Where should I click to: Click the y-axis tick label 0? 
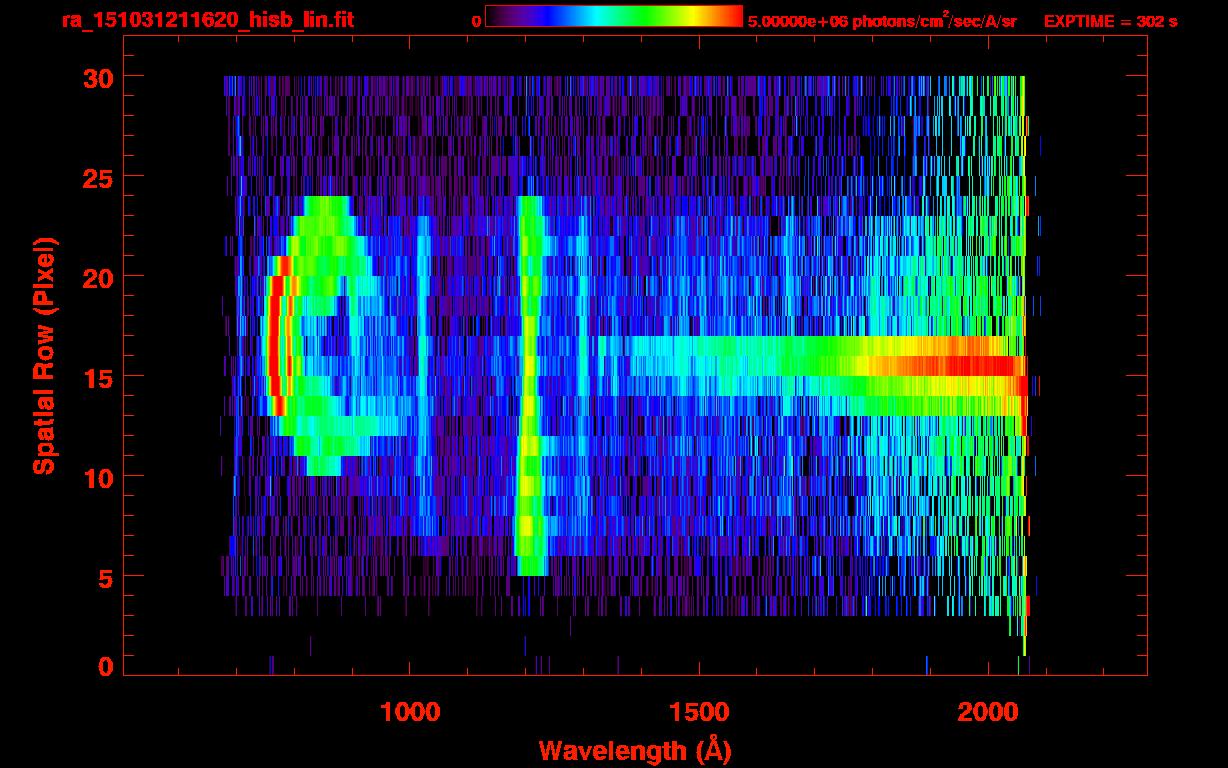(x=106, y=666)
